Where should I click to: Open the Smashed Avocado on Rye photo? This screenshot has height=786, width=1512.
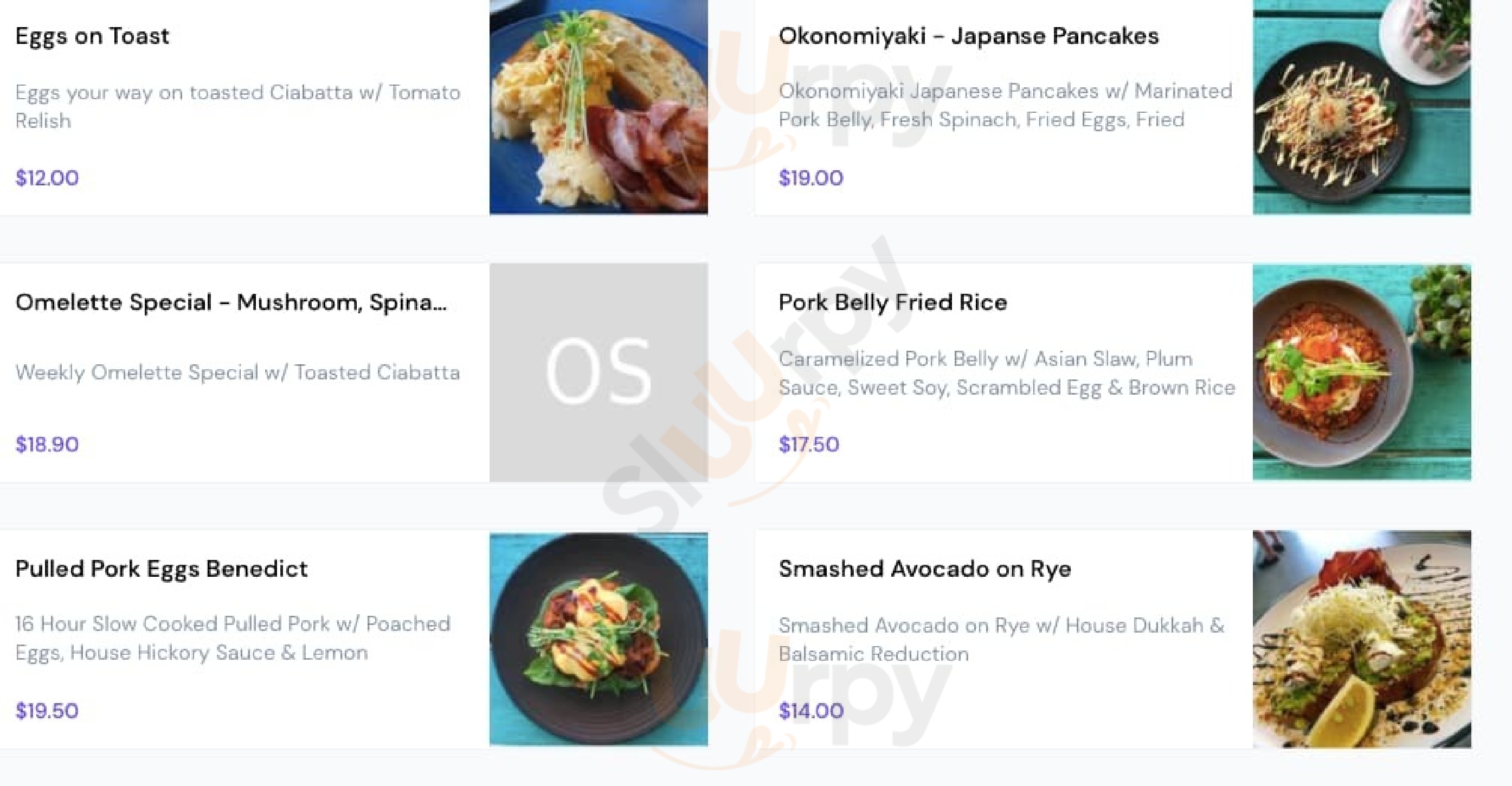point(1361,639)
